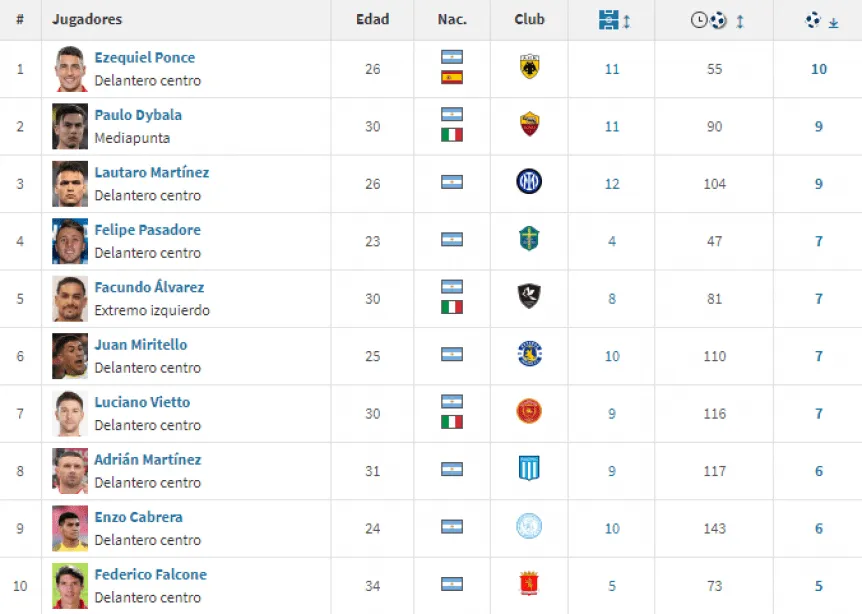Open Luciano Vietto player link
Image resolution: width=862 pixels, height=614 pixels.
coord(142,402)
